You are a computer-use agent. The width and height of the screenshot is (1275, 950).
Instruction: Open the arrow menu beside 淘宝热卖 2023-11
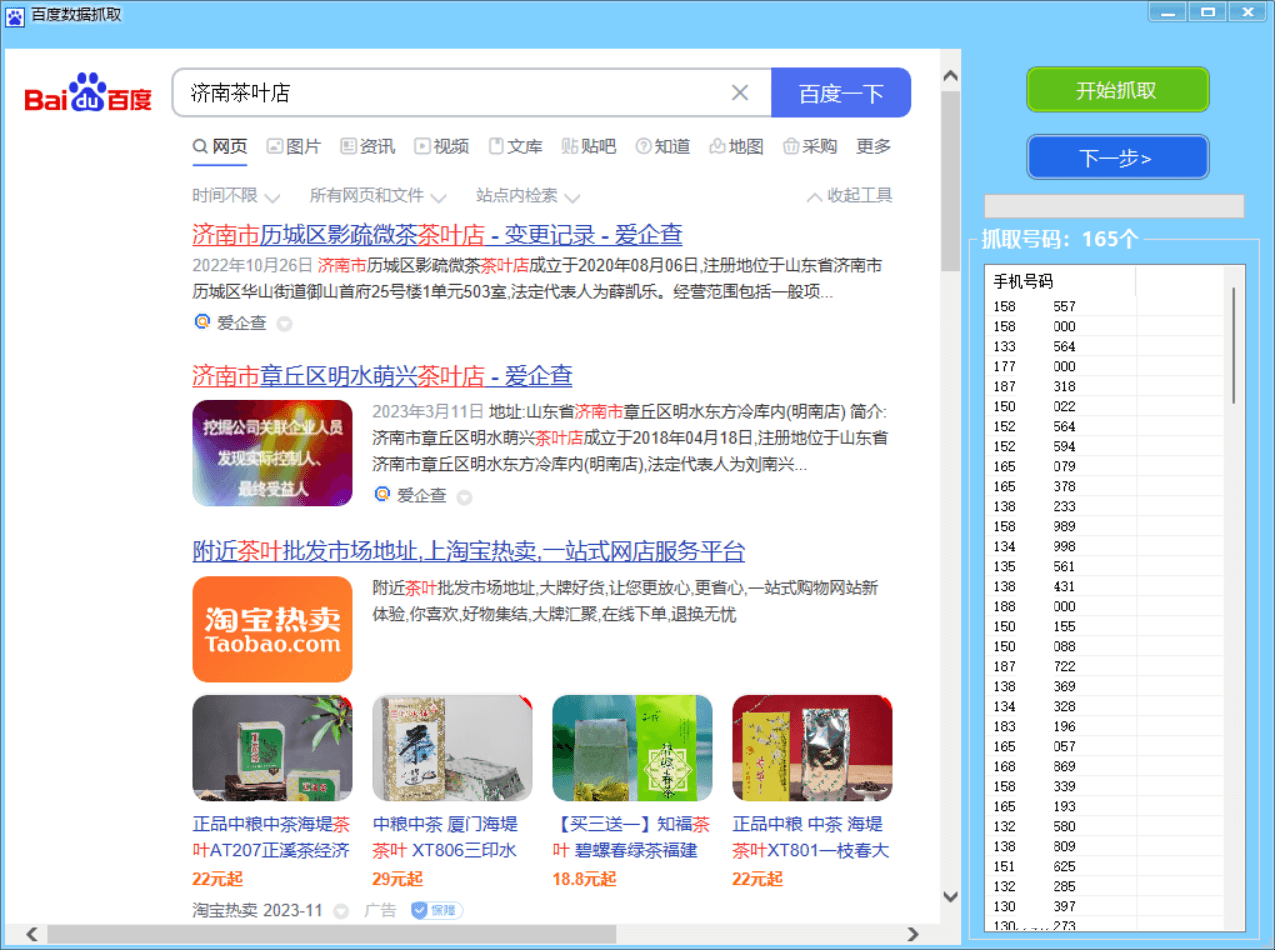pyautogui.click(x=341, y=911)
